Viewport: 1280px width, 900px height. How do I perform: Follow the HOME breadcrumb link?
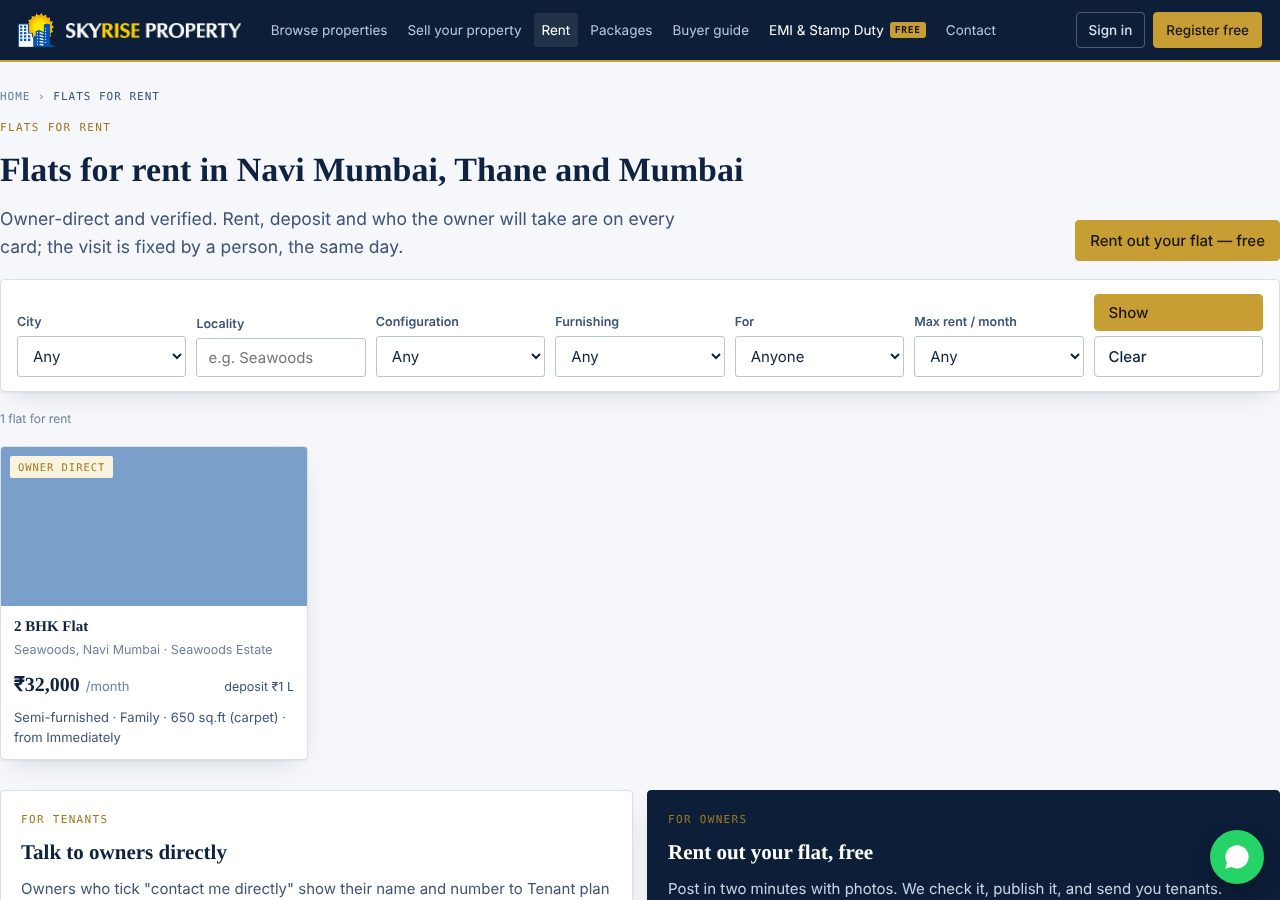[x=15, y=96]
